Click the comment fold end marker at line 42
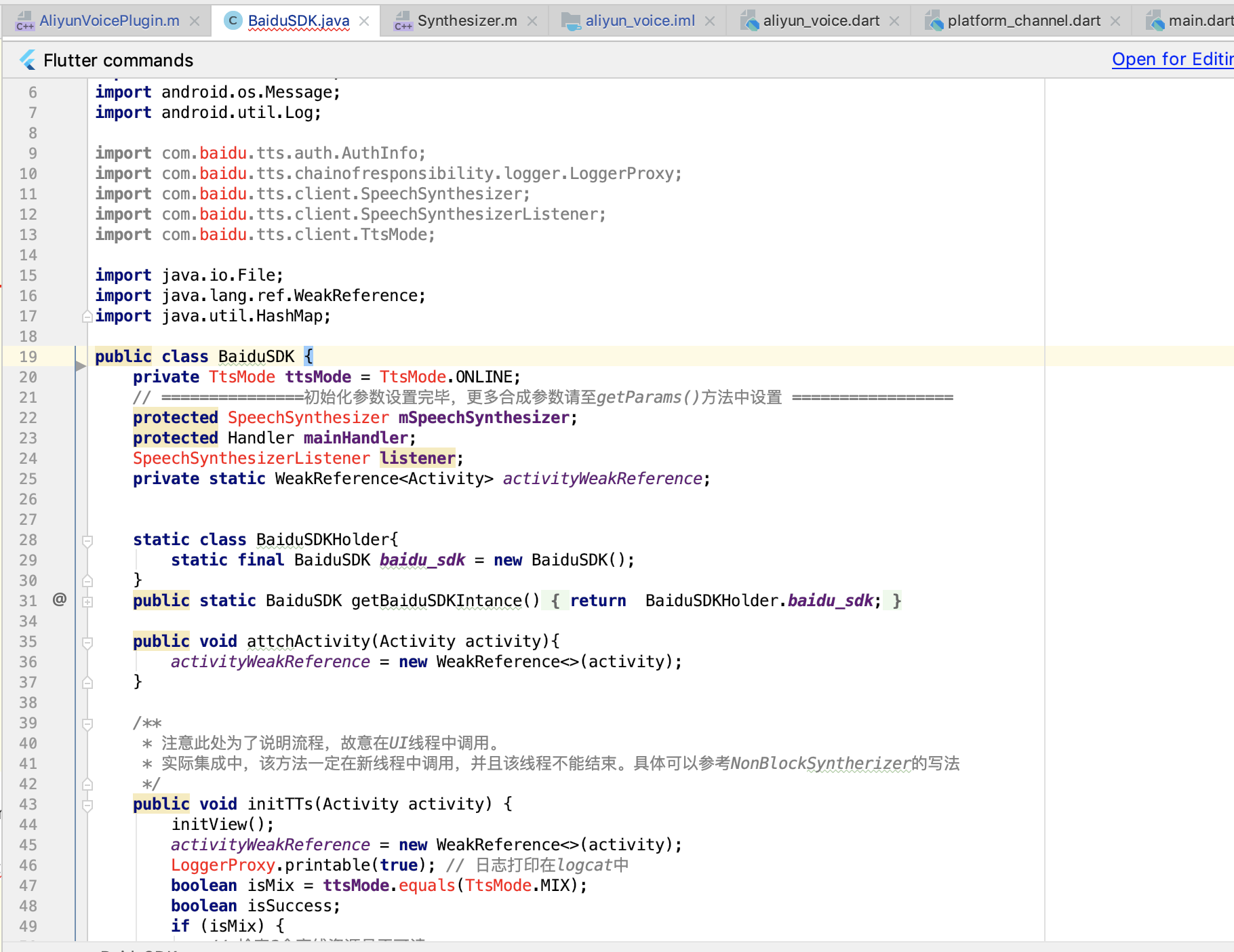The image size is (1234, 952). tap(87, 784)
